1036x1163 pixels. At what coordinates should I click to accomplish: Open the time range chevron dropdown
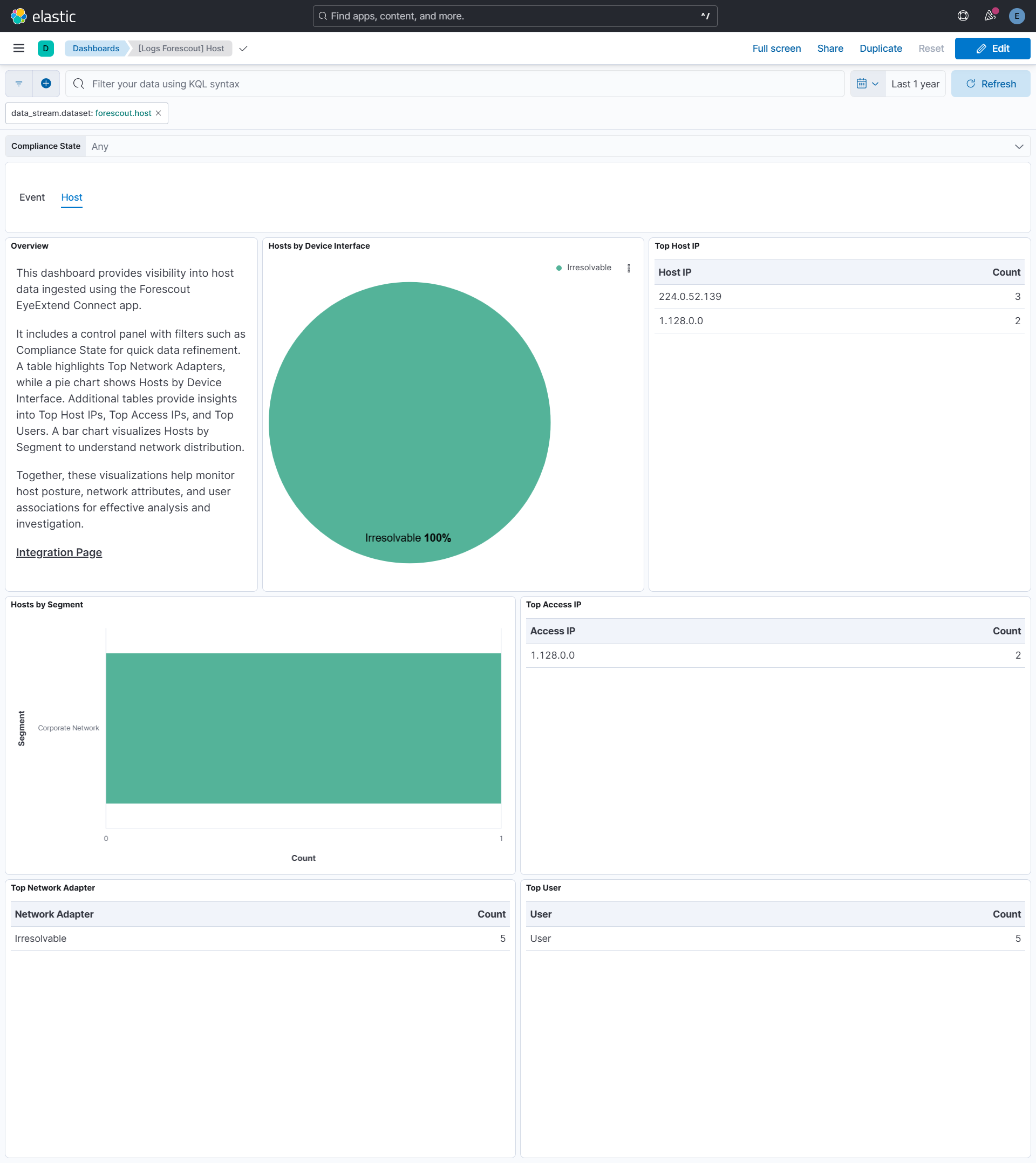tap(876, 84)
